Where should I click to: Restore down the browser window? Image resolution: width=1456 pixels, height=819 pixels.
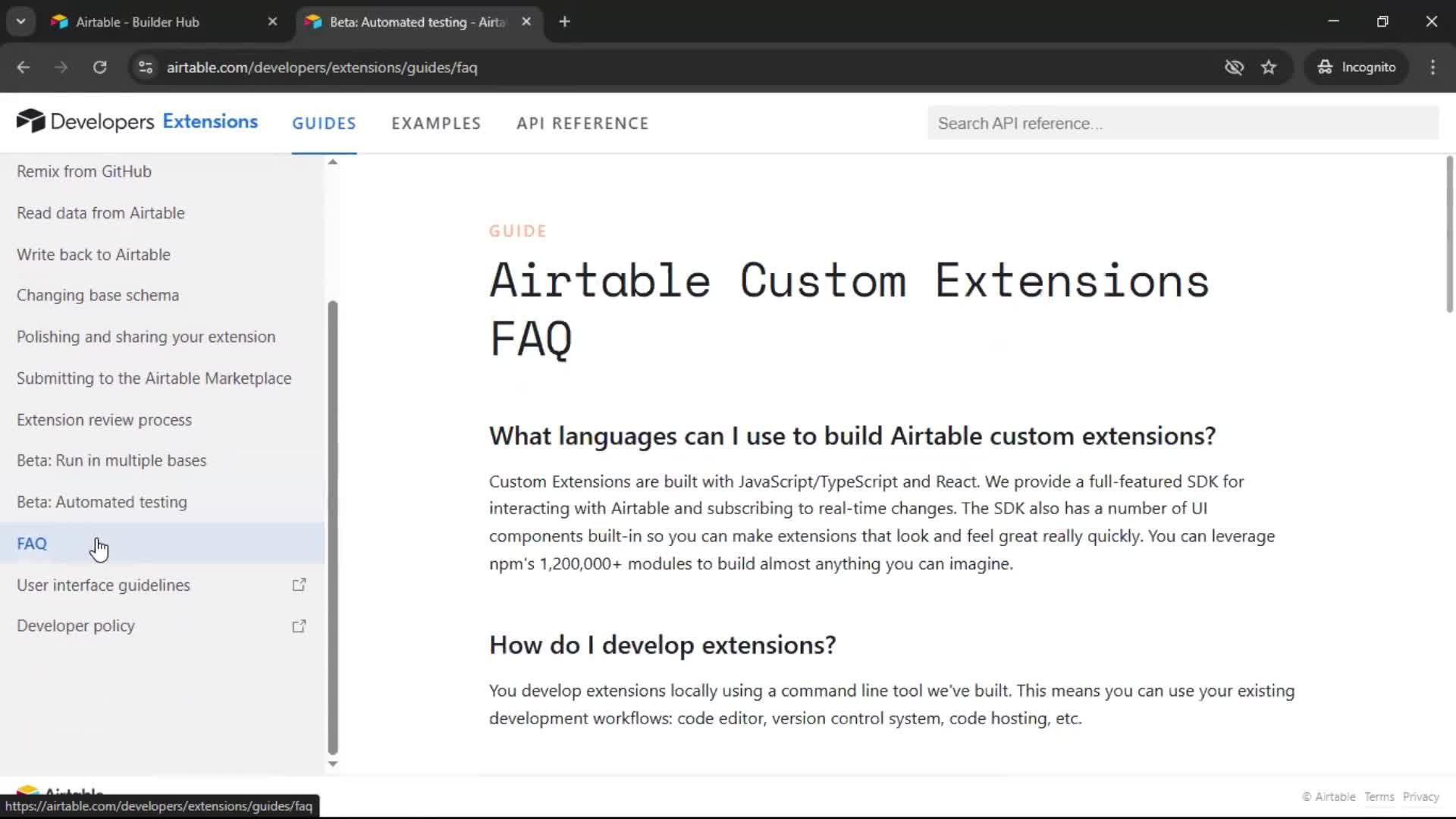tap(1382, 22)
